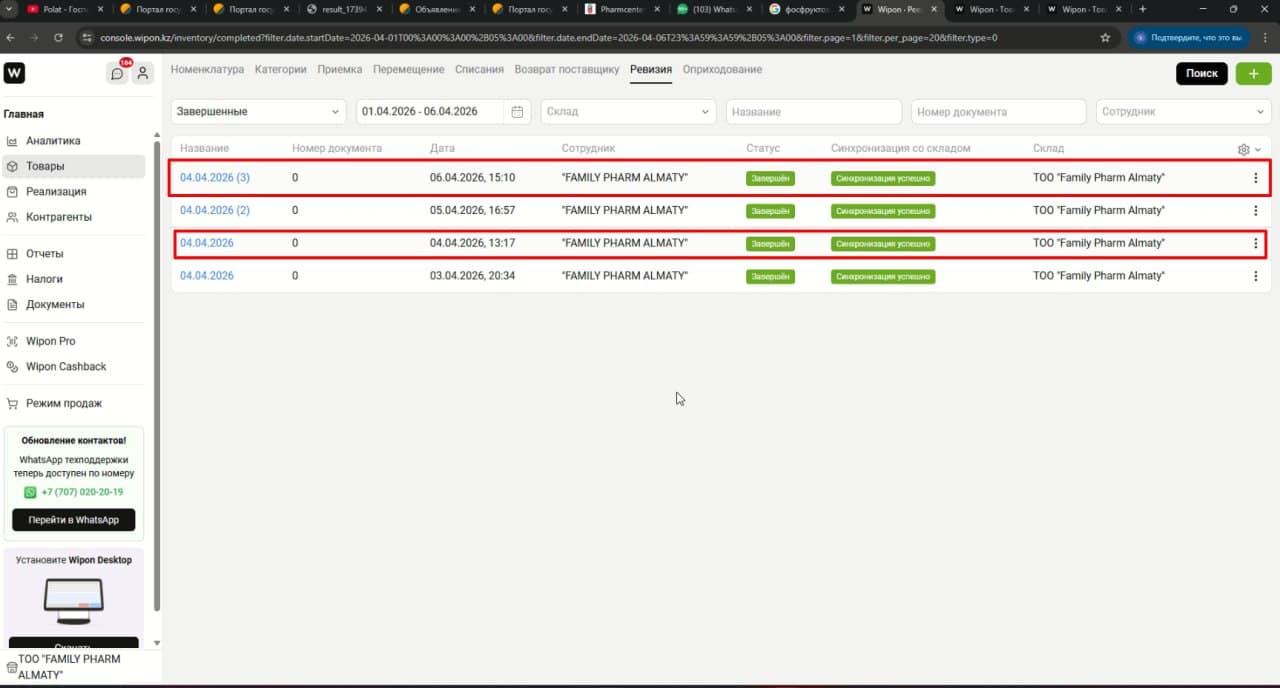Viewport: 1280px width, 688px height.
Task: Click the Wipon logo icon
Action: (x=14, y=73)
